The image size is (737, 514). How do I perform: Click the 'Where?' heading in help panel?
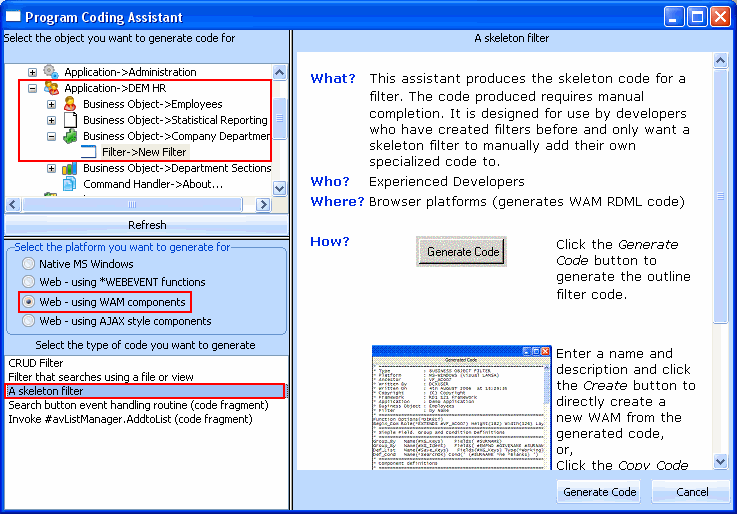tap(337, 202)
